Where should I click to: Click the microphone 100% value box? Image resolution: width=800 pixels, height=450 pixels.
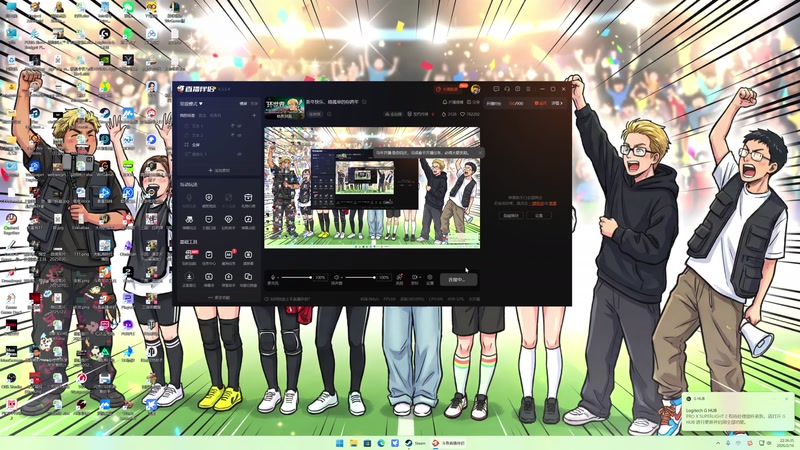tap(320, 278)
